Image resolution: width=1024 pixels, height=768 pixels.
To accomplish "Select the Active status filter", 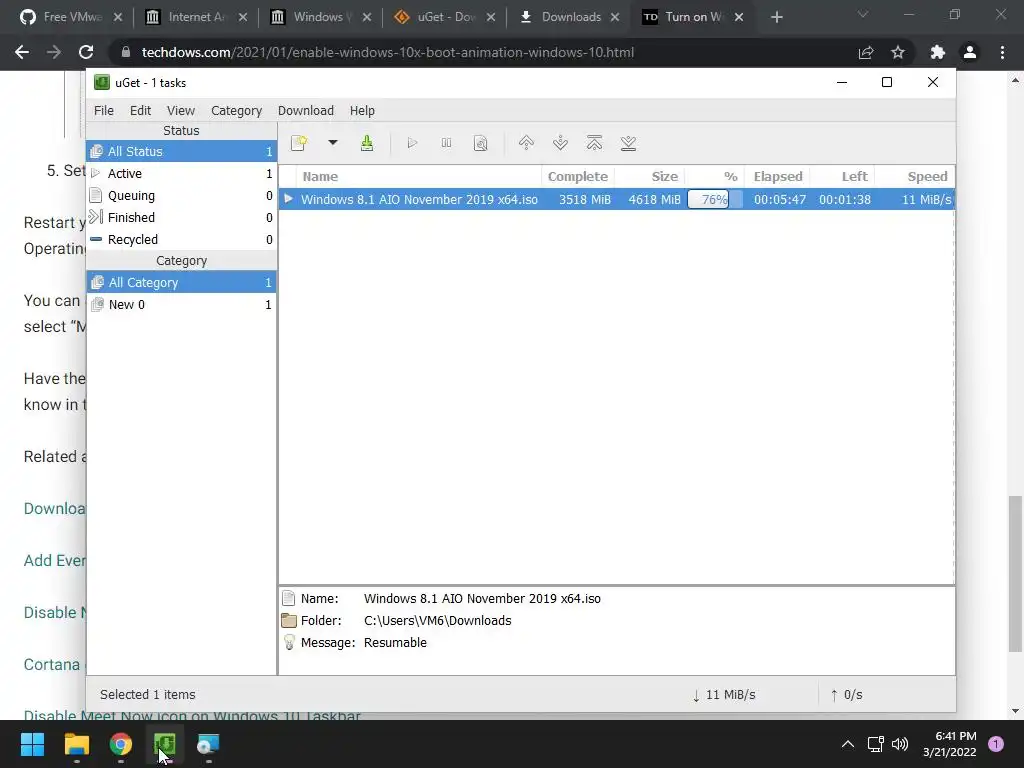I will pos(182,173).
